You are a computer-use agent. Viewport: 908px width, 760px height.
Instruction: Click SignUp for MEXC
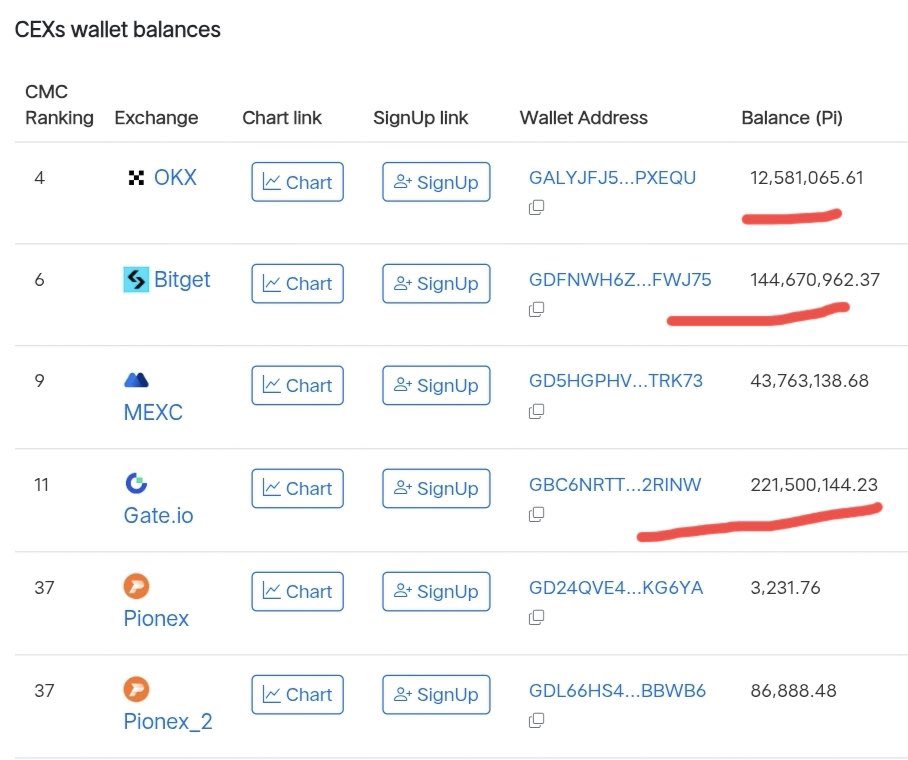(x=436, y=385)
